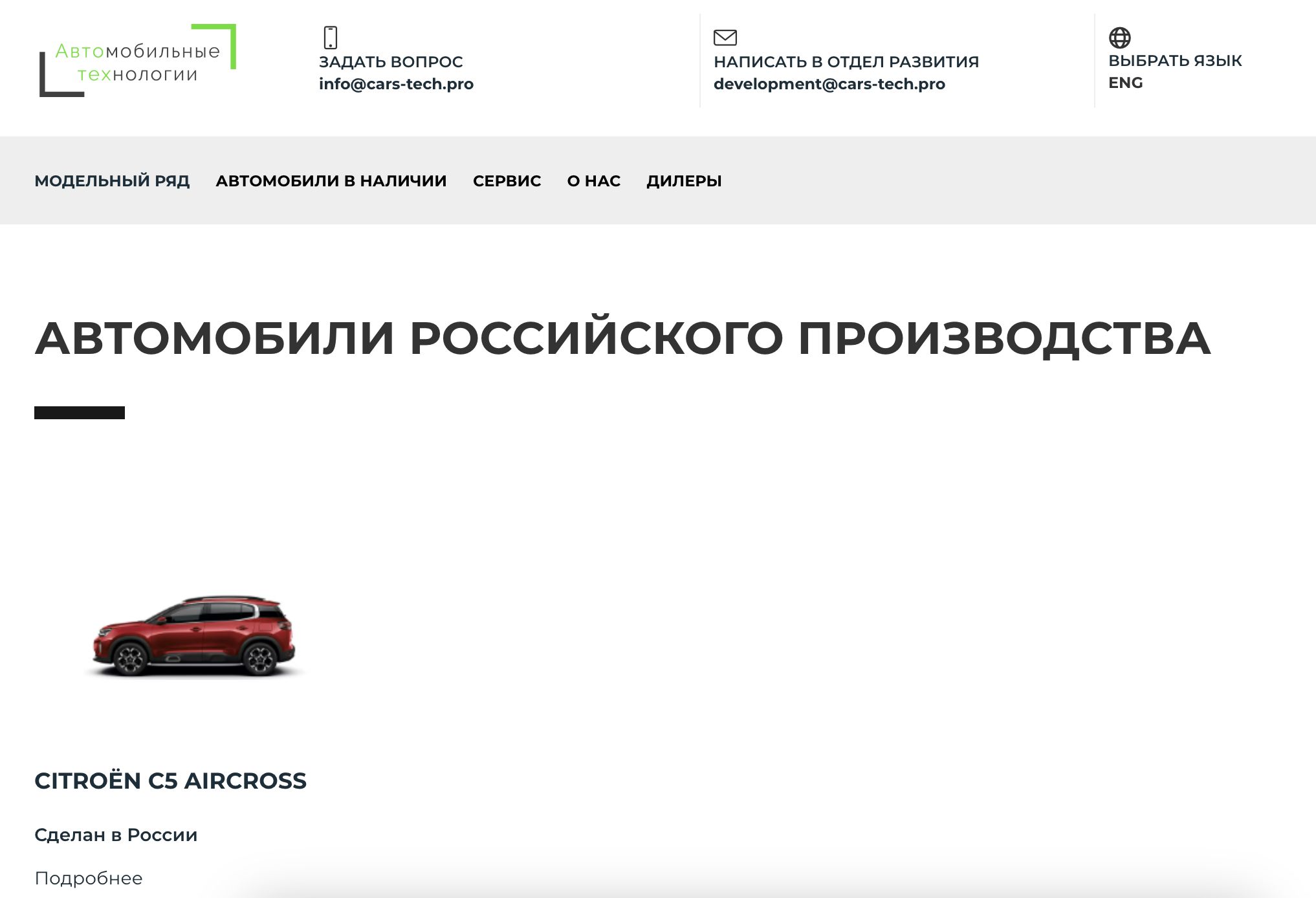1316x898 pixels.
Task: Click the Автомобильные технологии logo
Action: point(138,61)
